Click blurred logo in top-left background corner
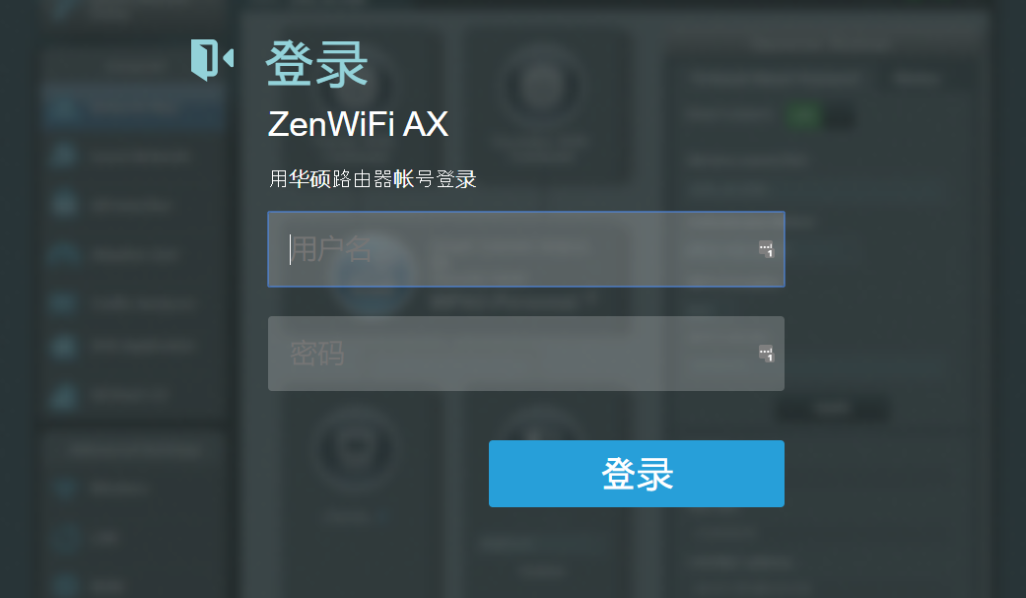Screen dimensions: 1026x598 point(64,9)
